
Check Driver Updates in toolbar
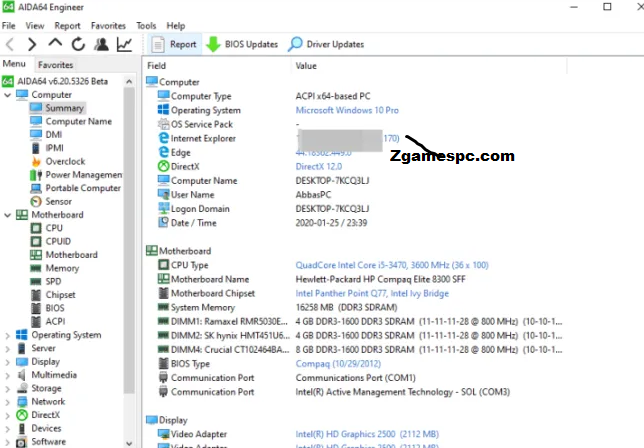tap(326, 44)
